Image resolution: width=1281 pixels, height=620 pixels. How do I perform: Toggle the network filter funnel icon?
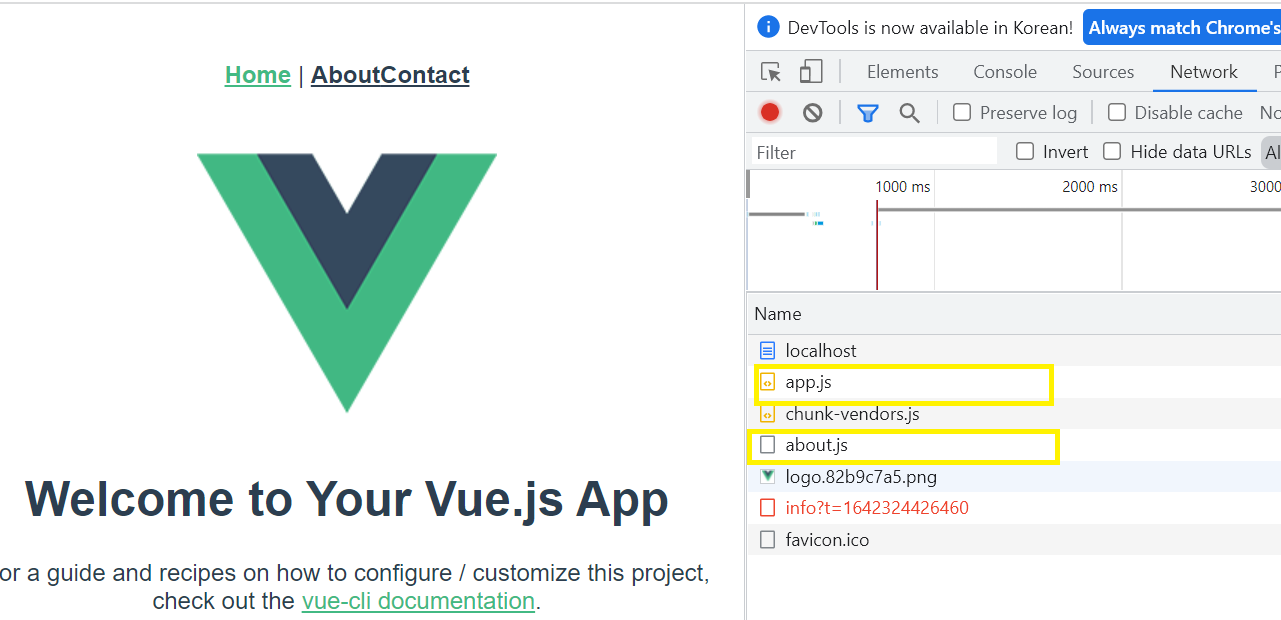[867, 113]
